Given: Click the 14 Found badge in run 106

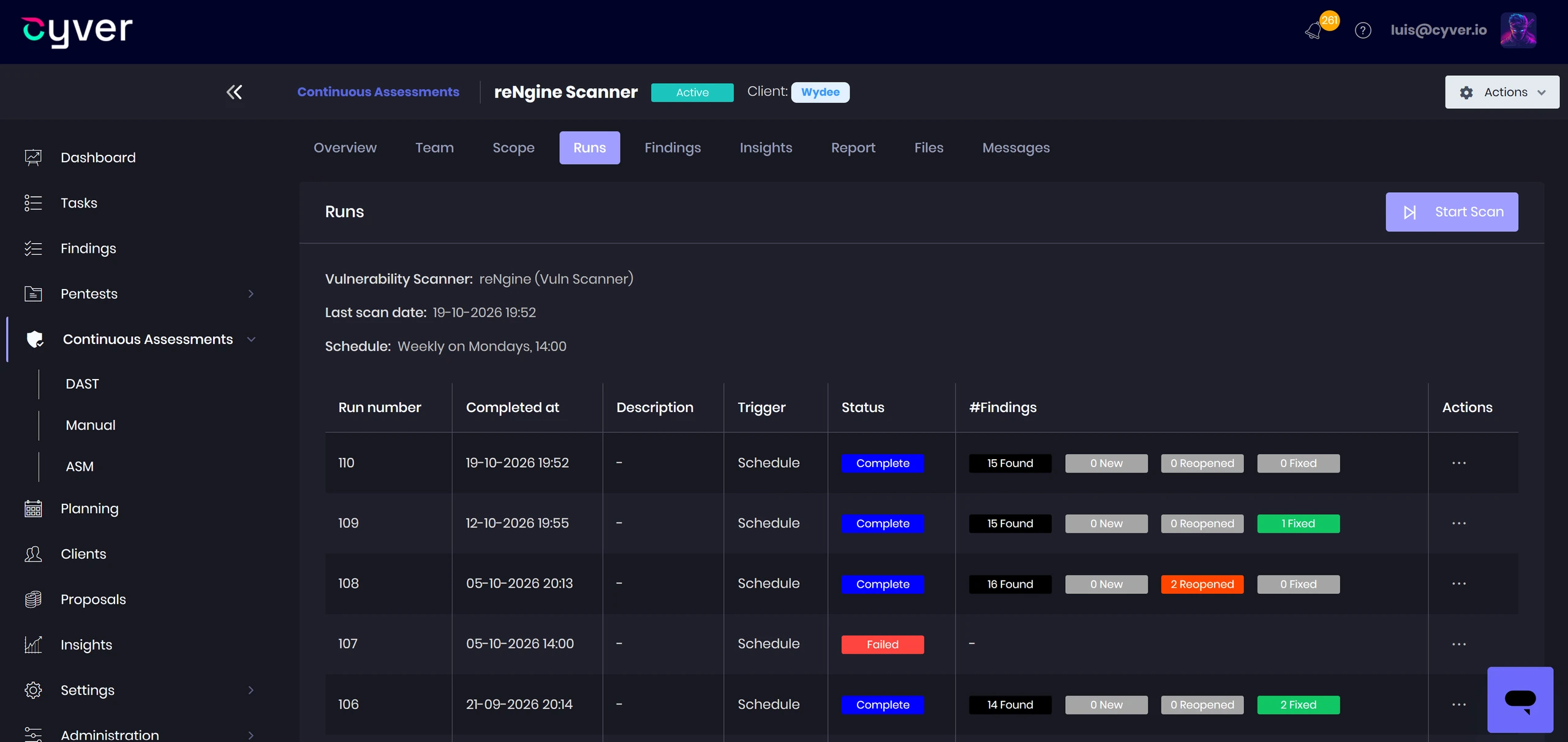Looking at the screenshot, I should [1010, 705].
